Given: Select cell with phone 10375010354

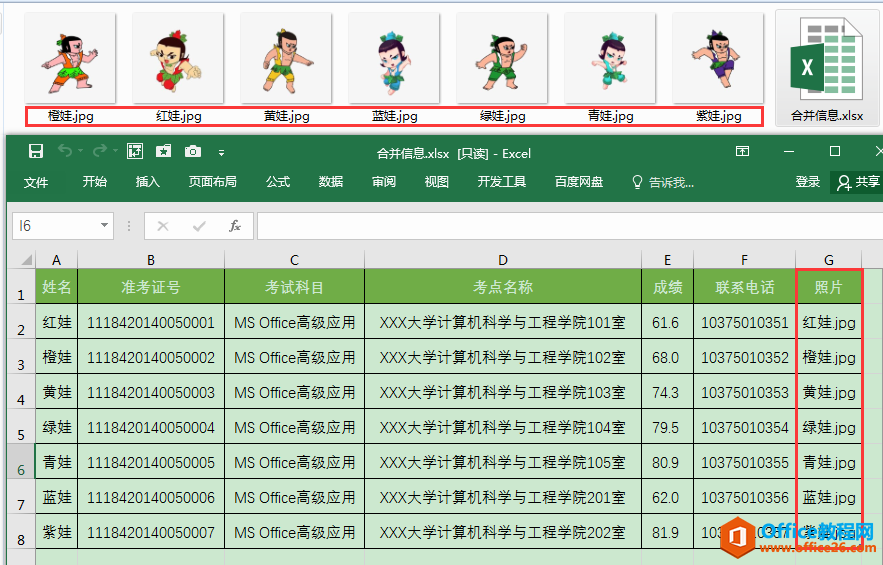Looking at the screenshot, I should (x=744, y=427).
